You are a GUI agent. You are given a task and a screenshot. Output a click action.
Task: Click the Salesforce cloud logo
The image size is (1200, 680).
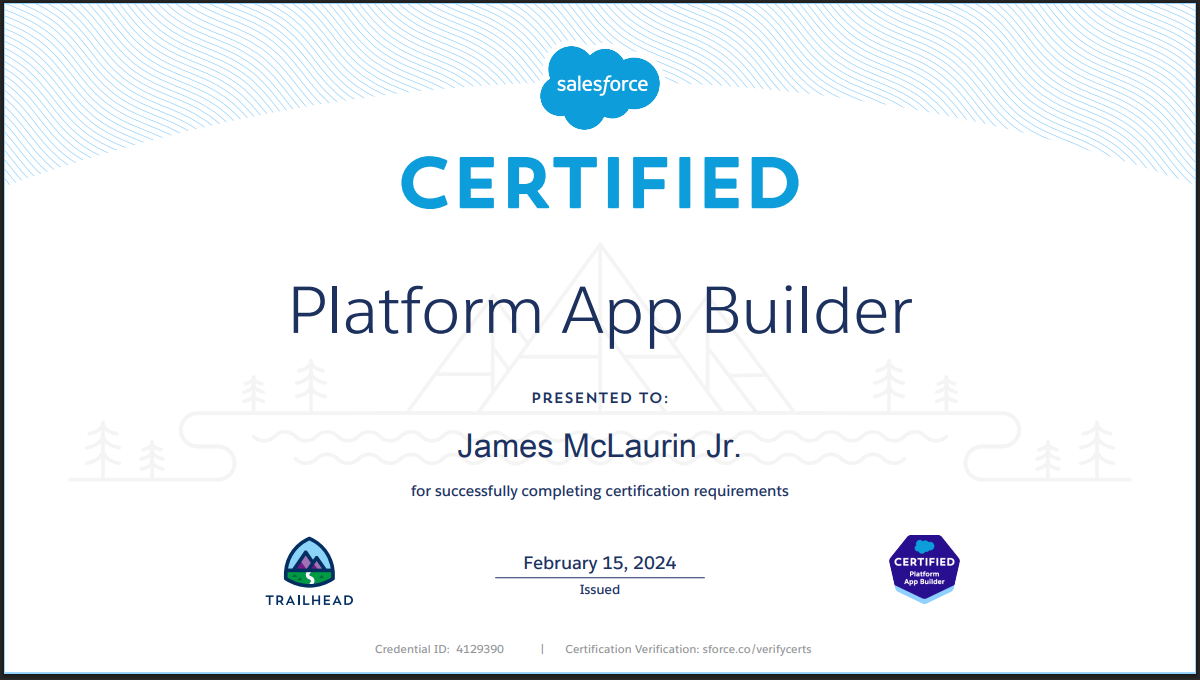click(600, 86)
